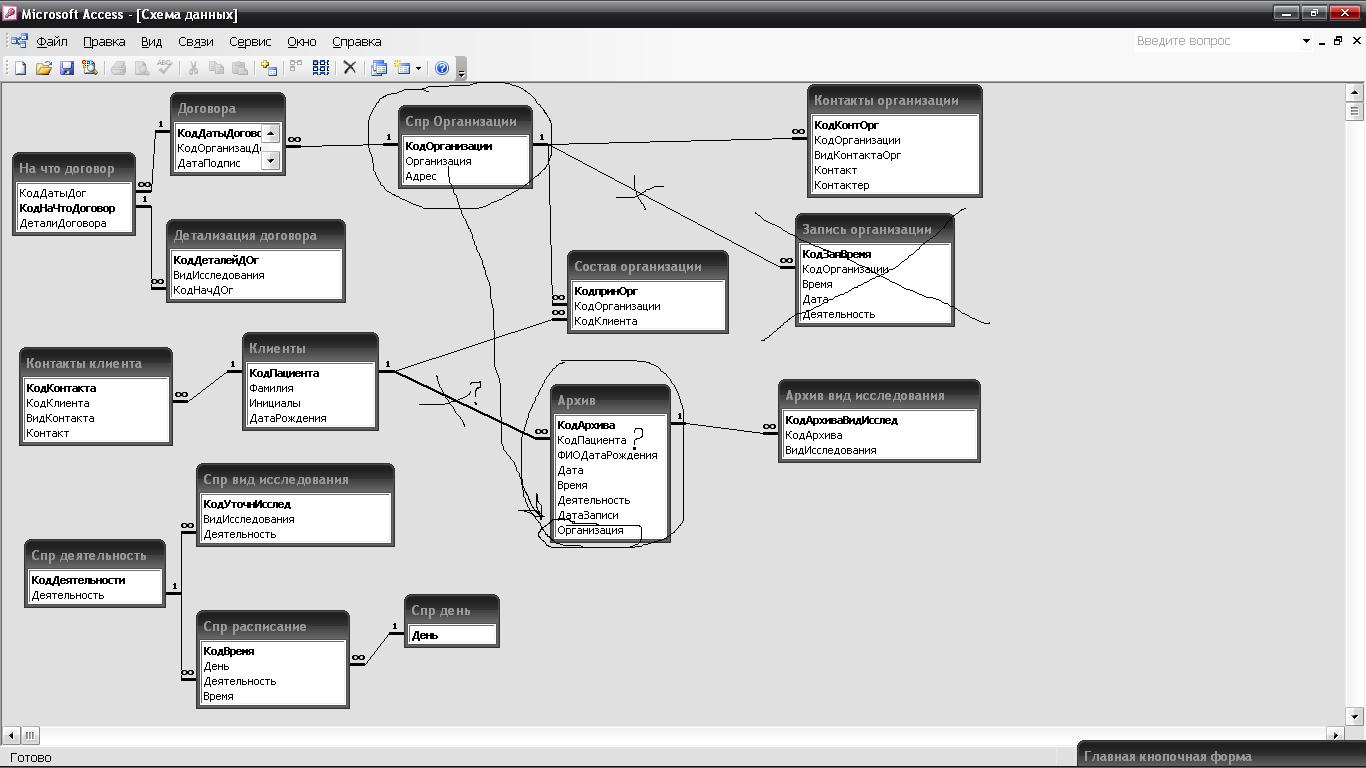Open the Правка menu

104,41
